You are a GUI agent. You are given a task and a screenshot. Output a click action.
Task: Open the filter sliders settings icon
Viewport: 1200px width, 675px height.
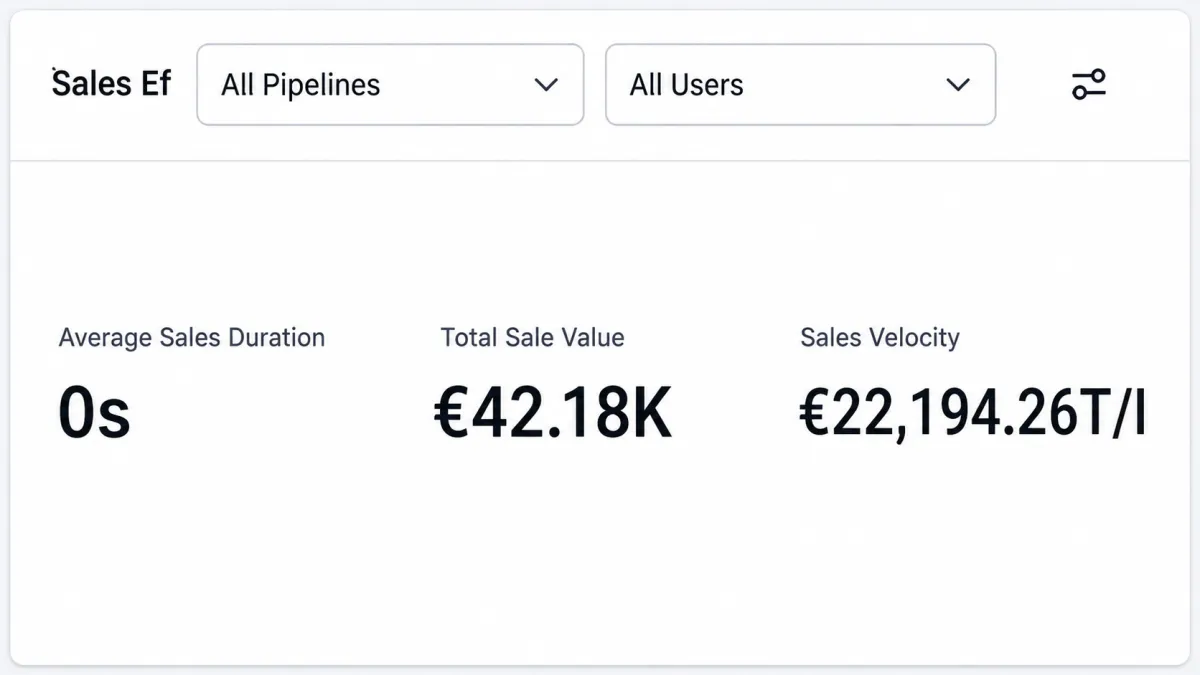pyautogui.click(x=1089, y=84)
